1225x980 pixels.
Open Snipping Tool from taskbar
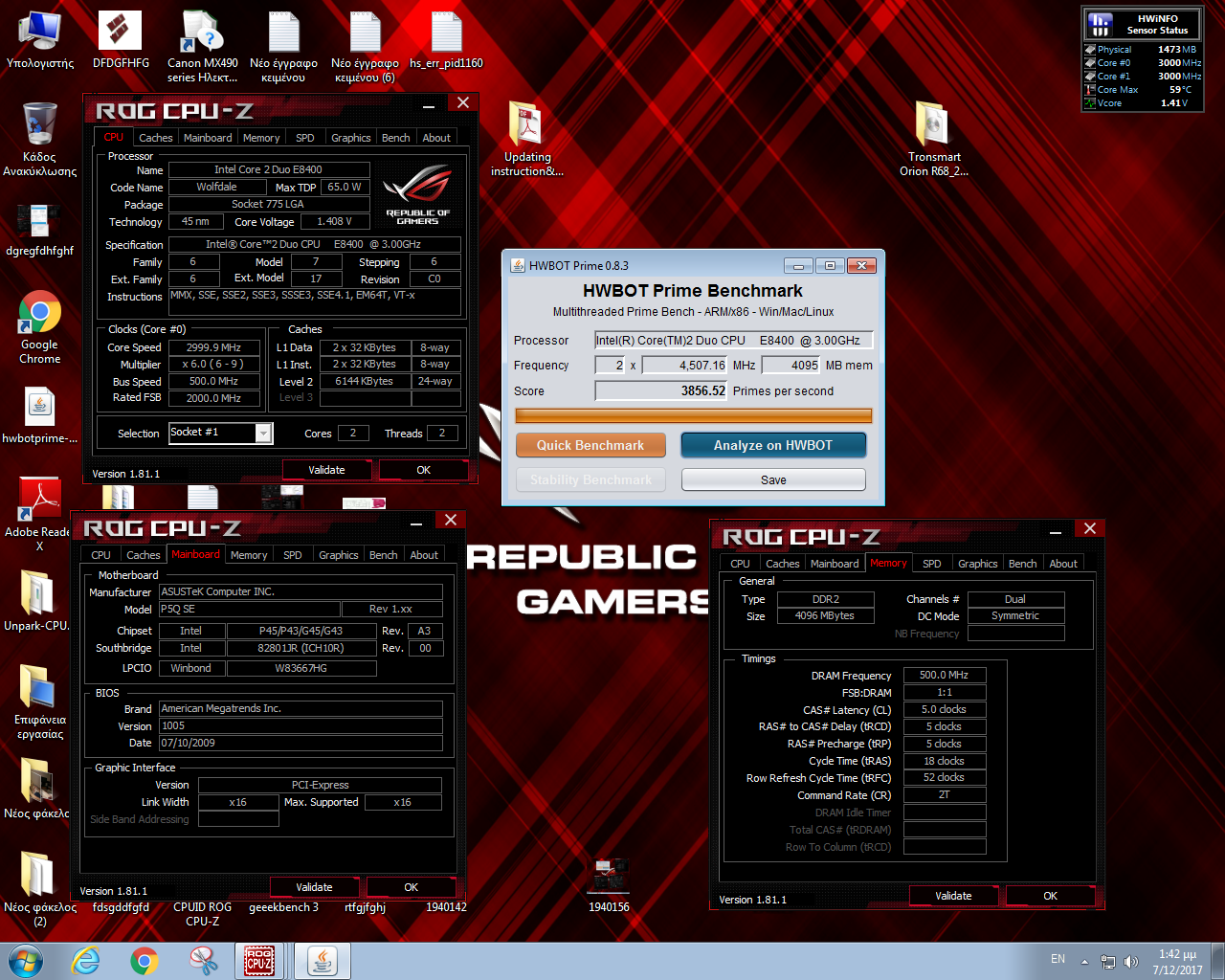coord(203,961)
